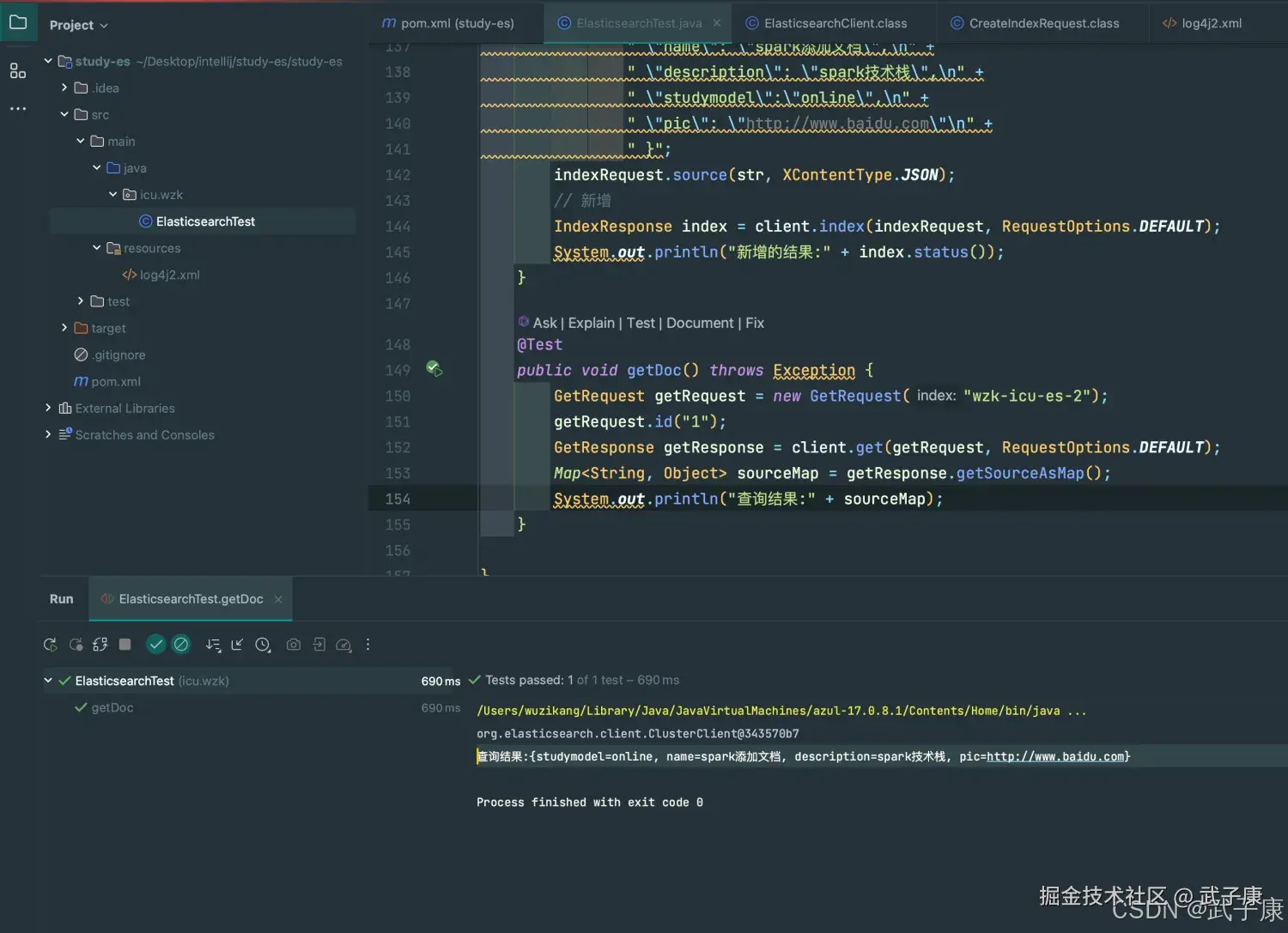
Task: Rerun the getDoc test
Action: [x=50, y=645]
